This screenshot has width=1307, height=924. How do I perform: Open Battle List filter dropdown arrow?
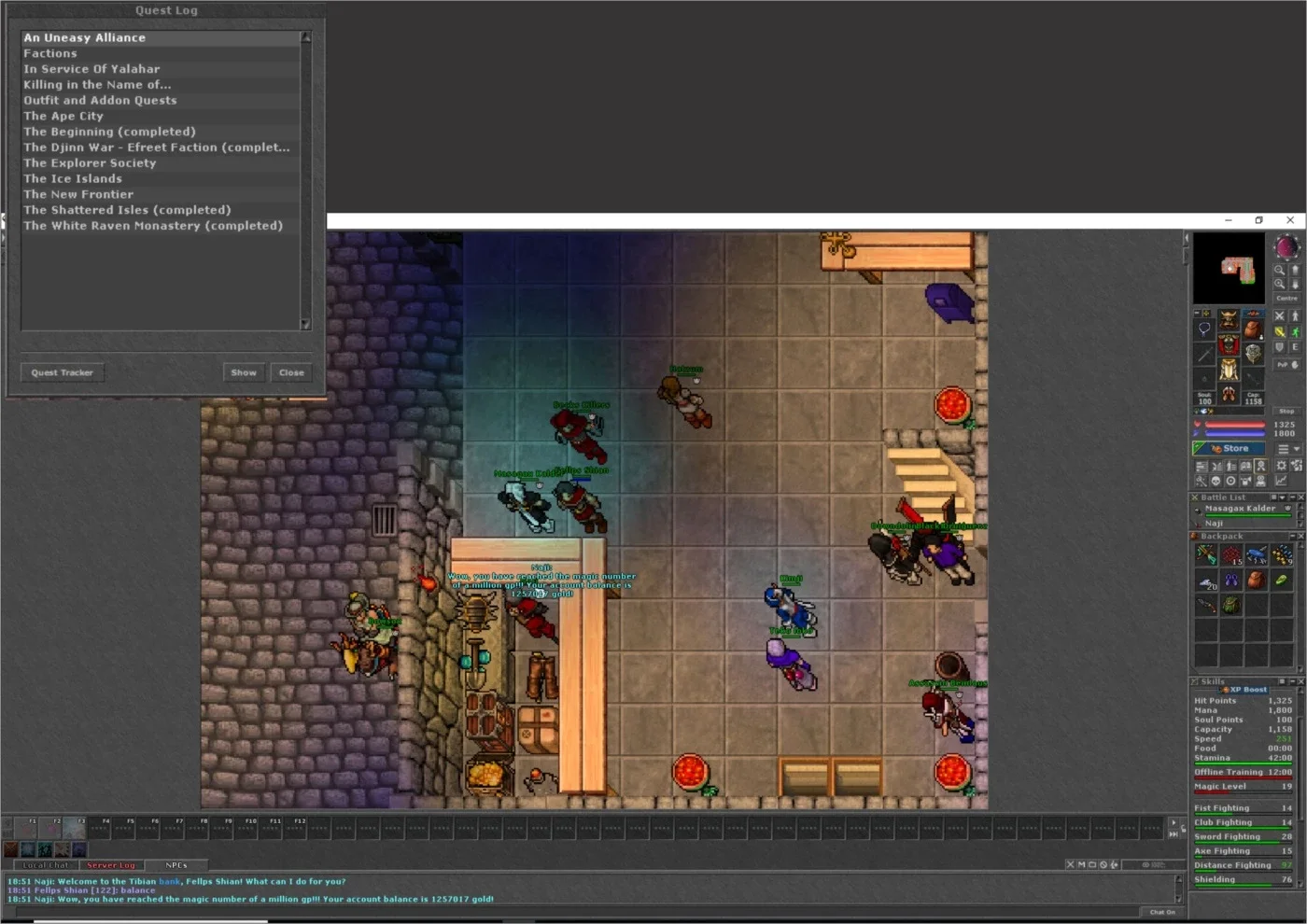tap(1283, 497)
